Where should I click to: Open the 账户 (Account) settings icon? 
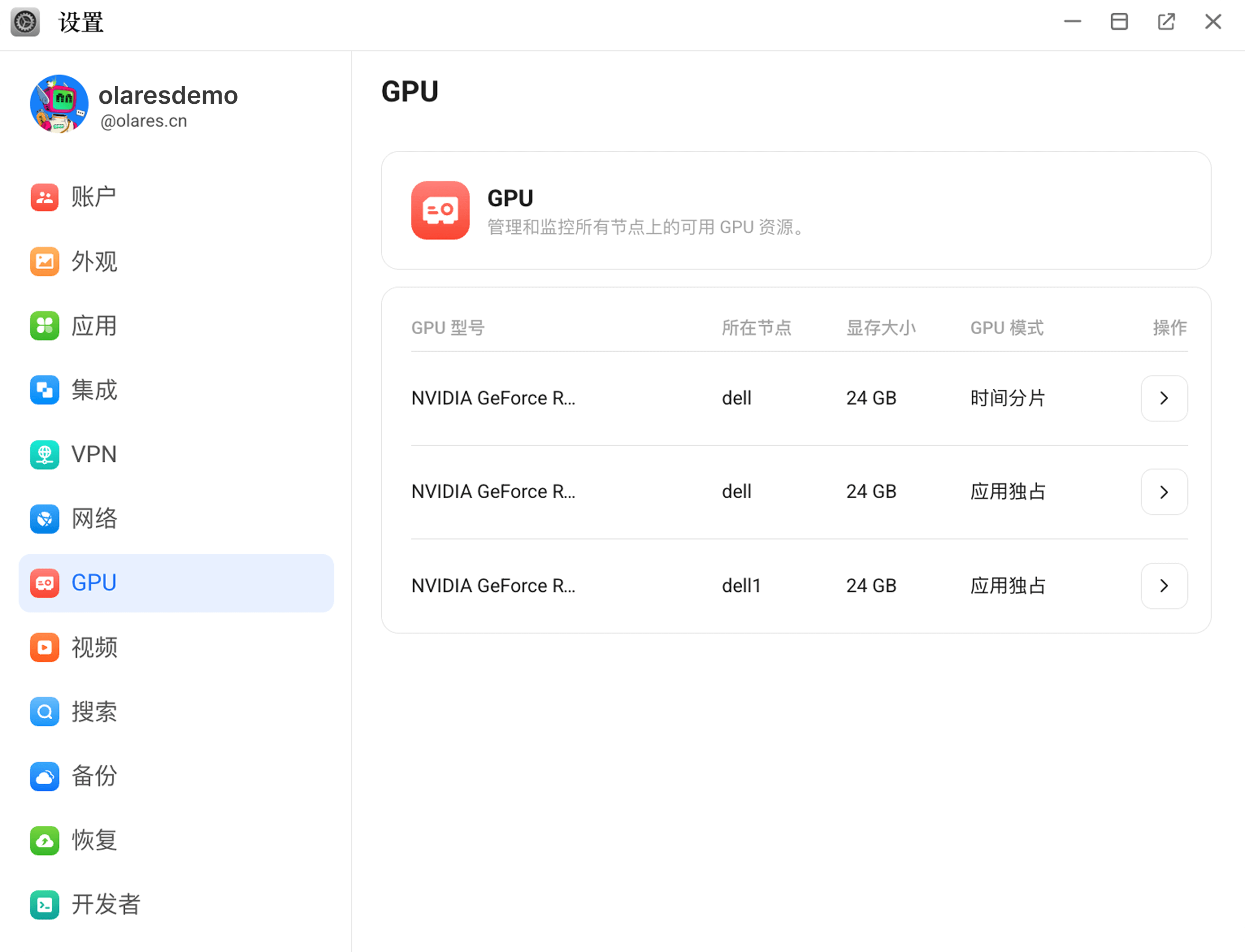[x=44, y=197]
